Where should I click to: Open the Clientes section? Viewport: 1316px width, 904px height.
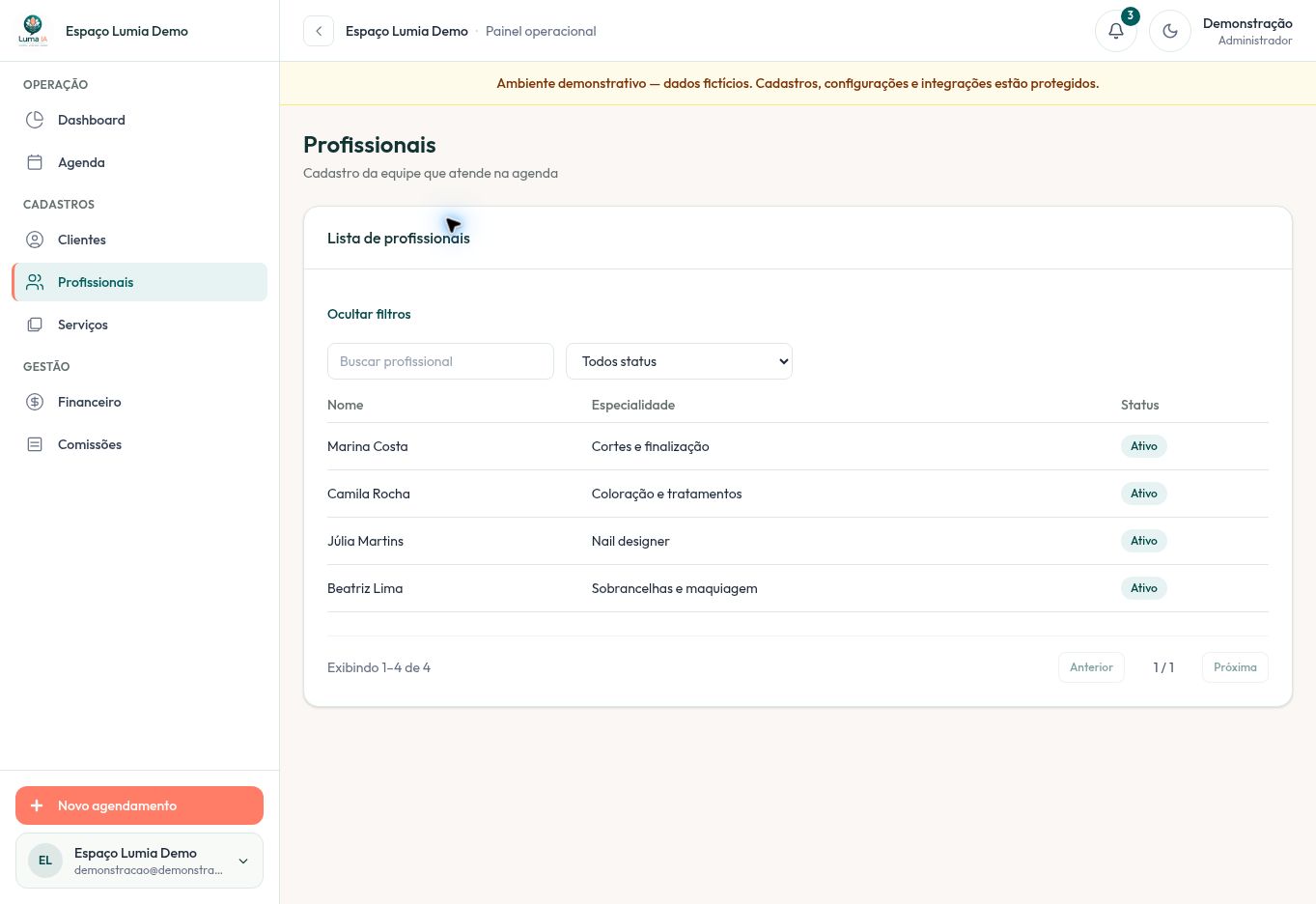(x=140, y=240)
